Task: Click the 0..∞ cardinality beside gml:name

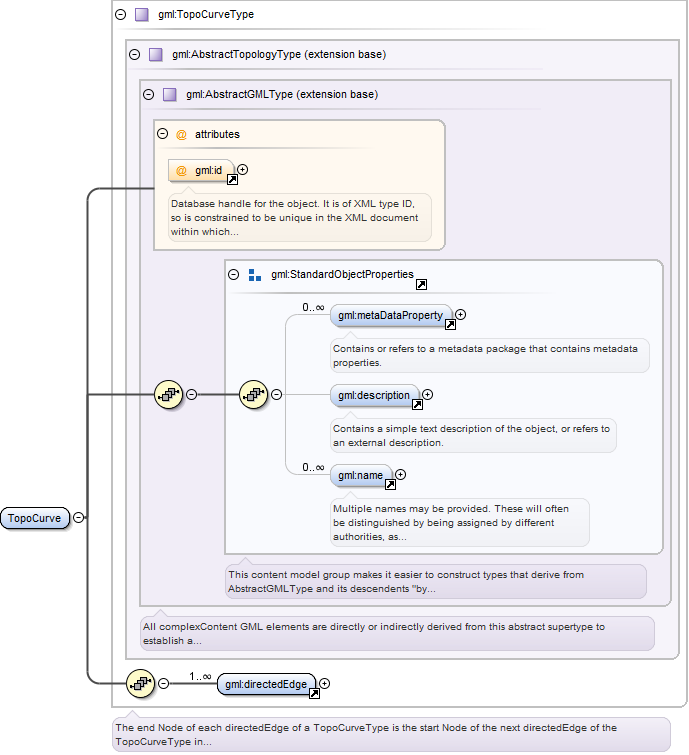Action: coord(313,467)
